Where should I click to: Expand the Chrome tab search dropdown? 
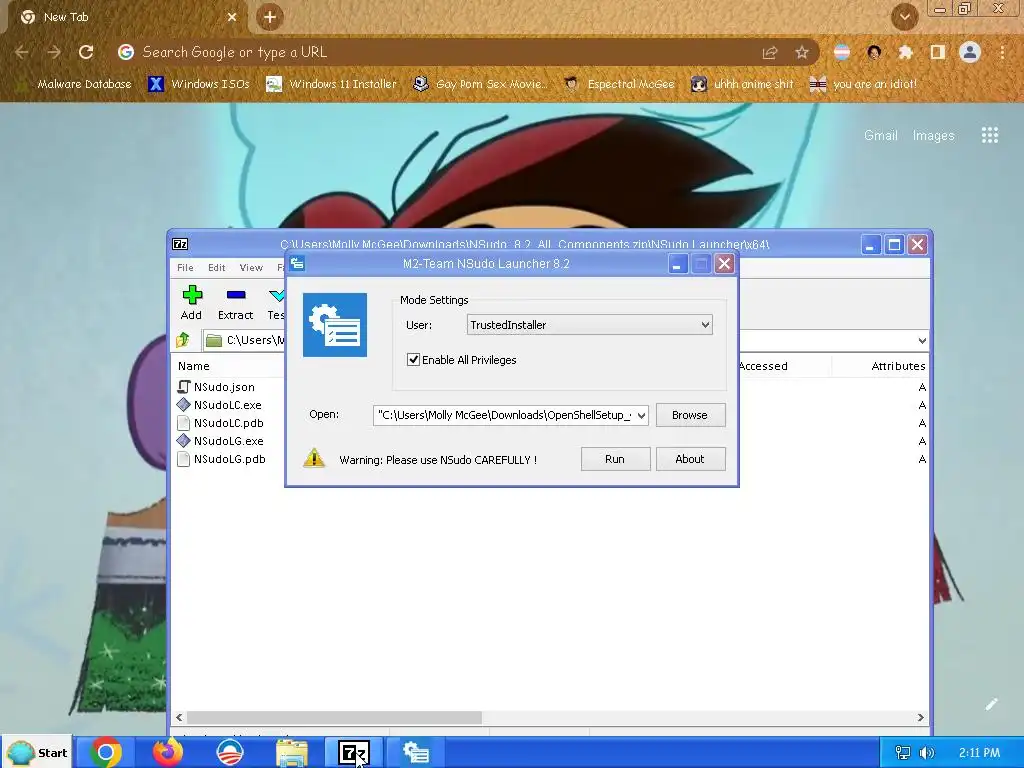[x=904, y=17]
